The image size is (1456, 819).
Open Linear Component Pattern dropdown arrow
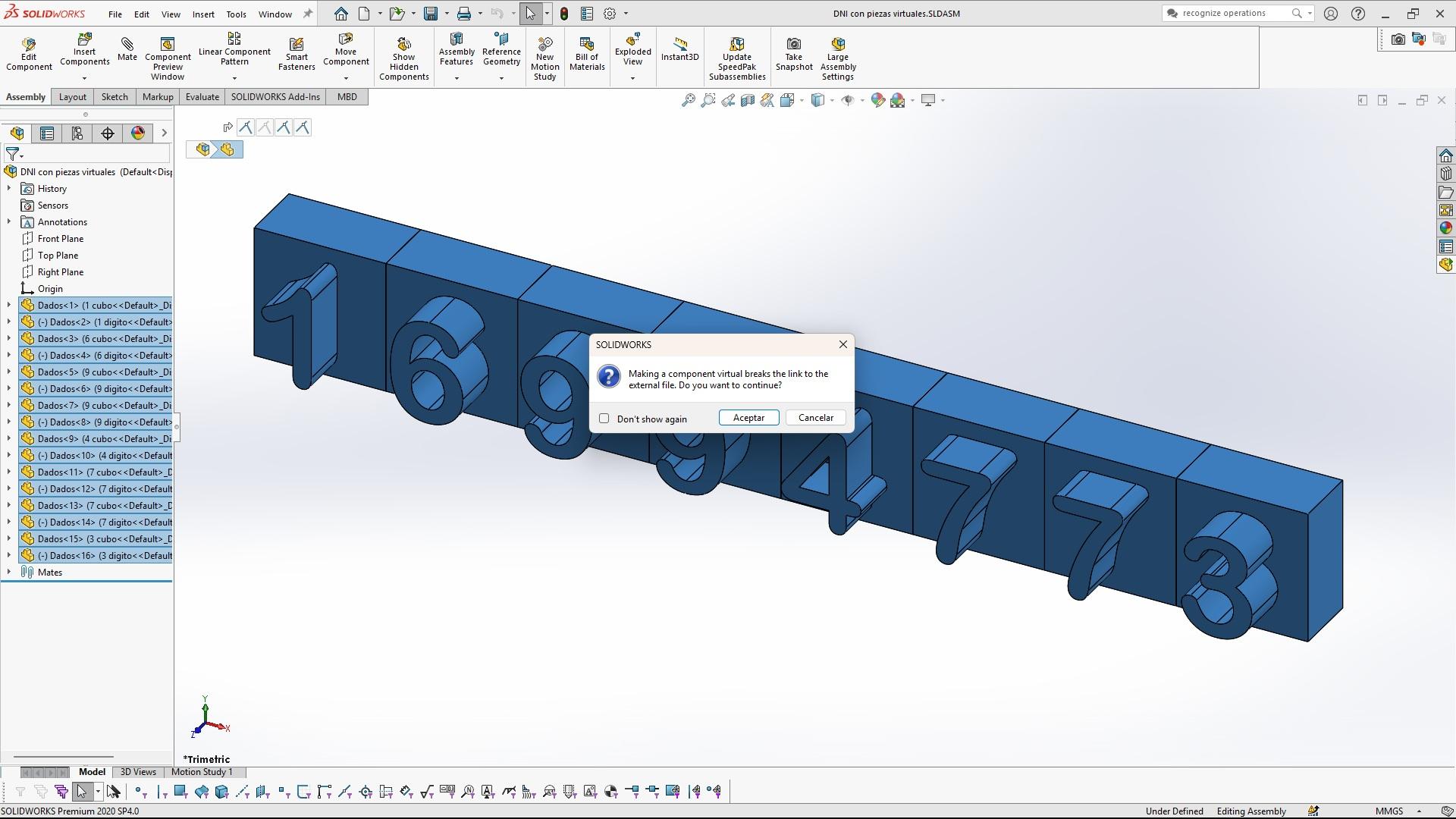(234, 78)
